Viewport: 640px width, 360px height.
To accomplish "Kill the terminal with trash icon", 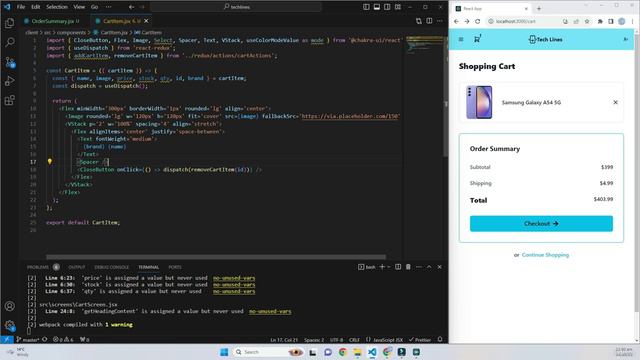I will coord(408,267).
